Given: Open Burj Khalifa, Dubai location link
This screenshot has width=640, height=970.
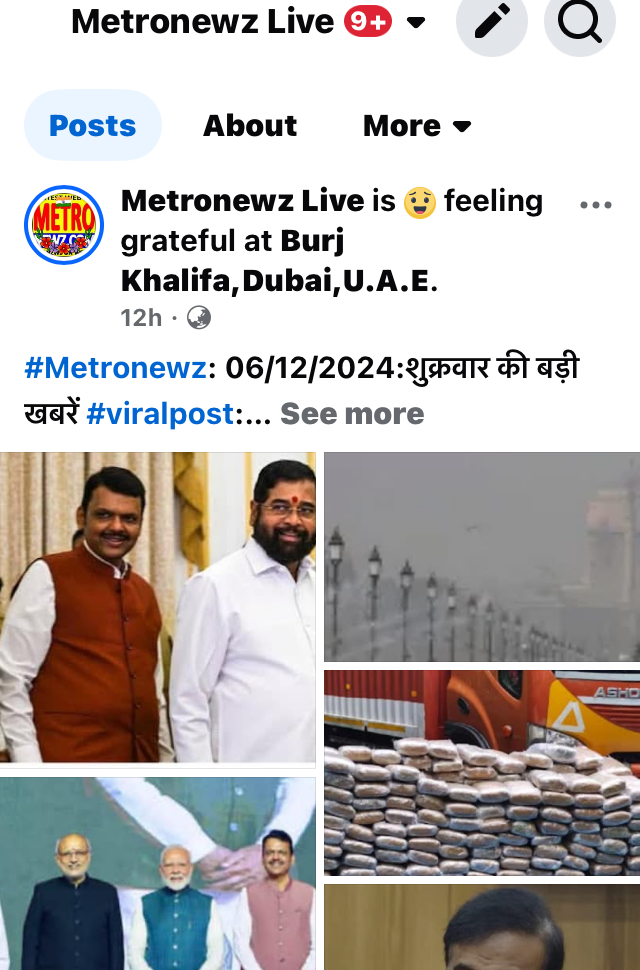Looking at the screenshot, I should coord(279,261).
